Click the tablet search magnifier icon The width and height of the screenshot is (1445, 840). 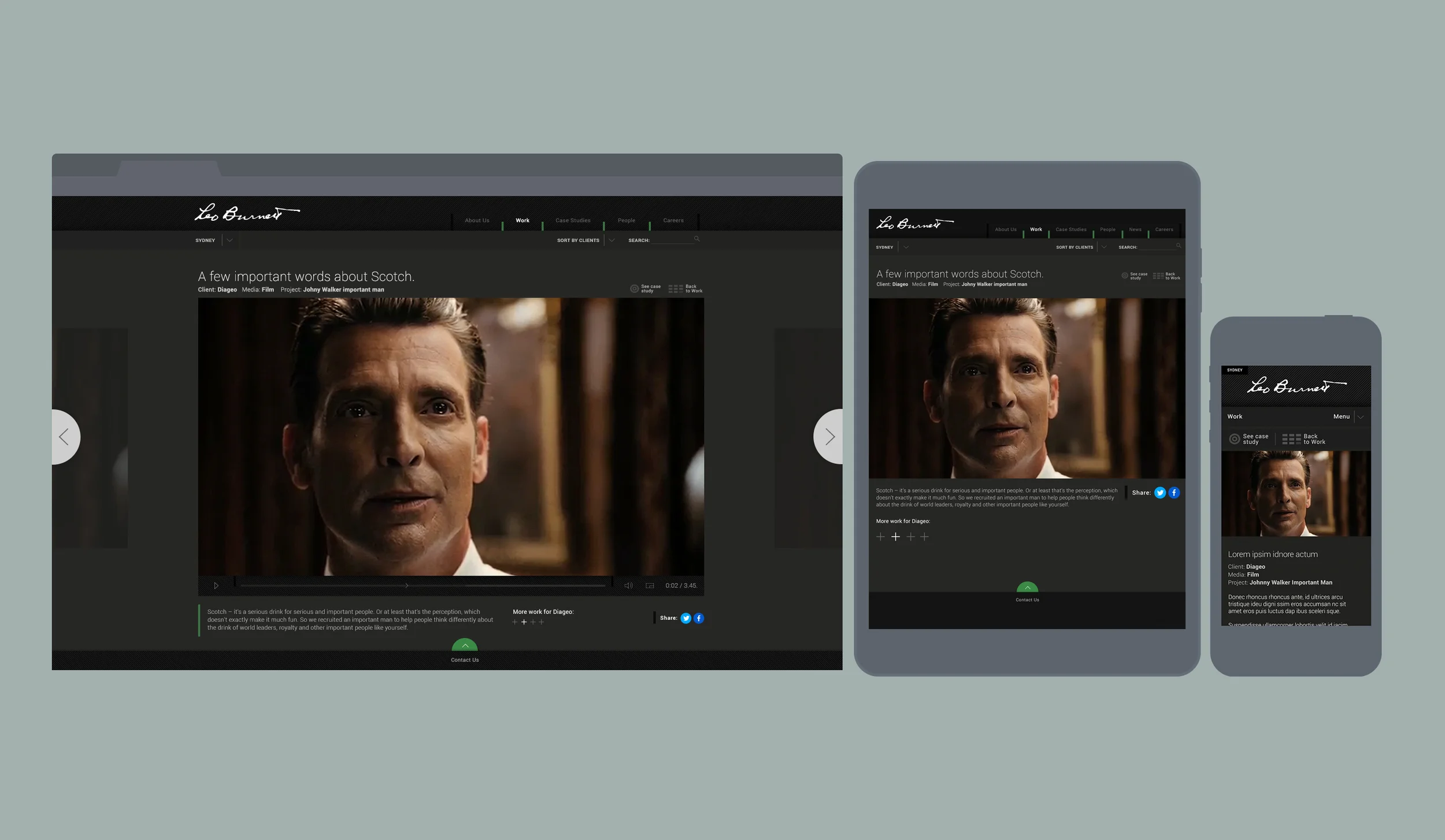click(x=1178, y=246)
